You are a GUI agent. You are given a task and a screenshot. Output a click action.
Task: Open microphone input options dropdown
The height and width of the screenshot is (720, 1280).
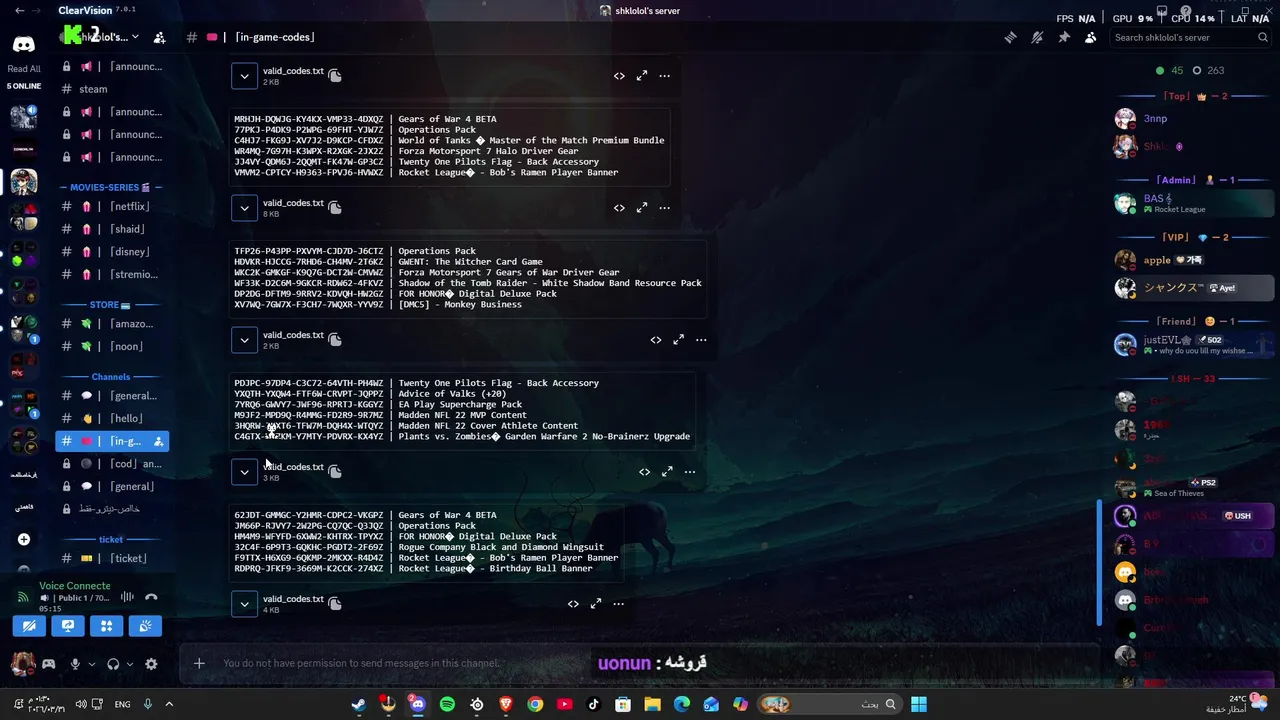(92, 664)
